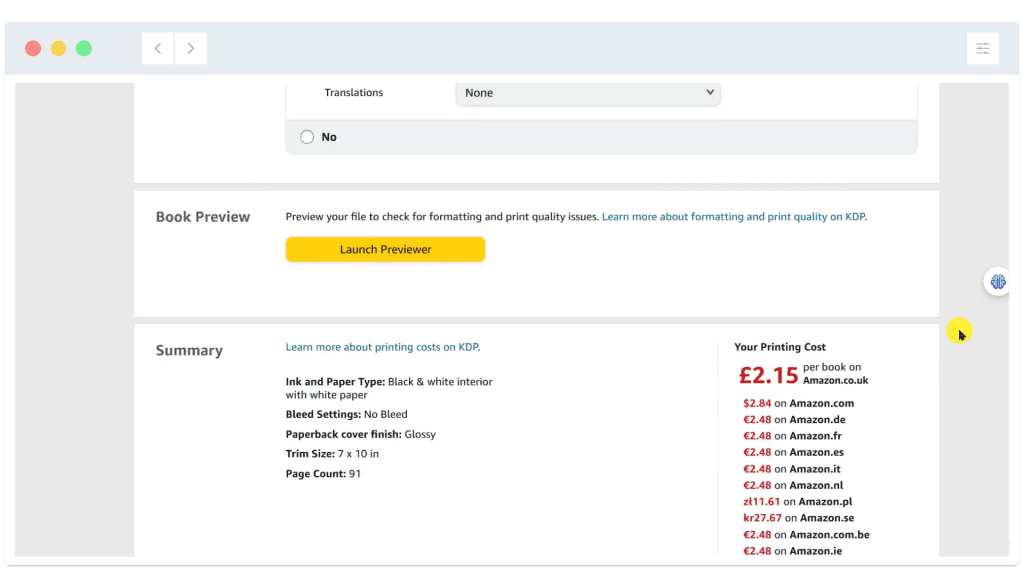Click the Summary section heading
The image size is (1024, 587).
click(x=189, y=351)
